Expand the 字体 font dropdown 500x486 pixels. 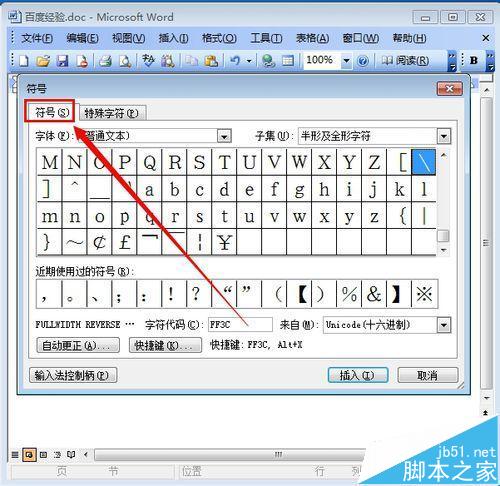tap(224, 136)
